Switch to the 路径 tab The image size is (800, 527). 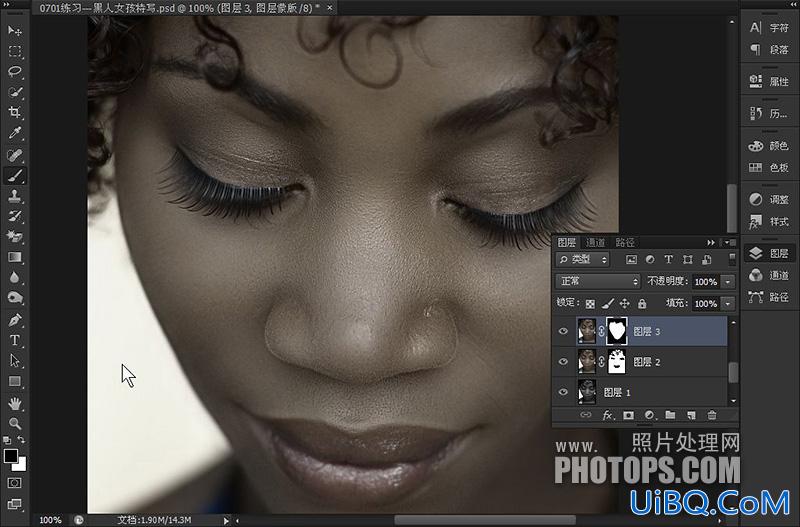click(624, 242)
